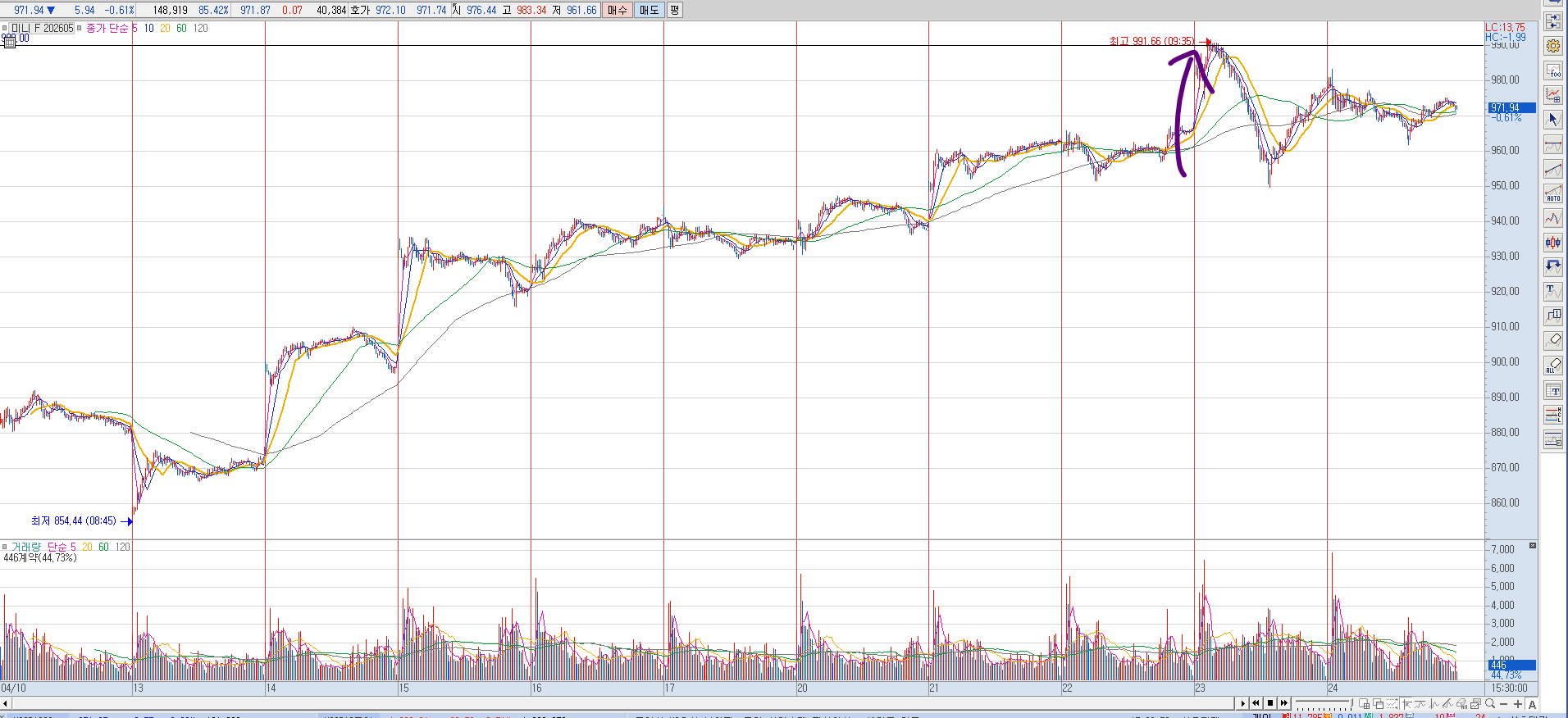Click the 거래량 volume indicator label
This screenshot has height=718, width=1568.
pos(25,547)
